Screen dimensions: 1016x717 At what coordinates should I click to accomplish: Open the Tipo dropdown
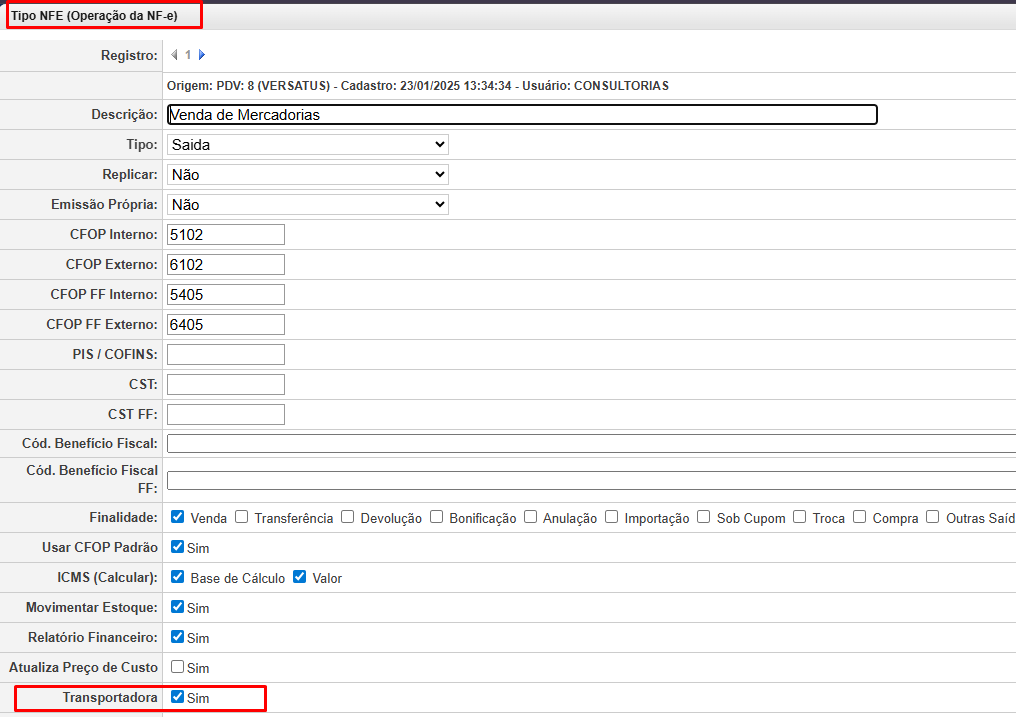coord(307,145)
